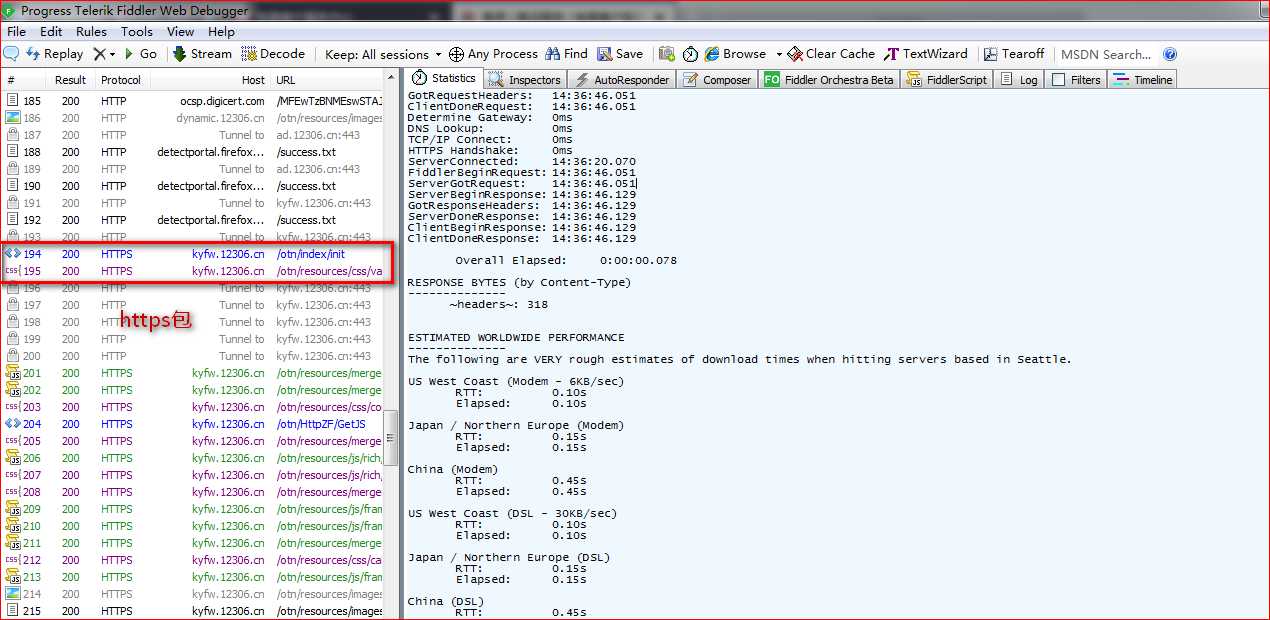Click the timer stopwatch icon
Screen dimensions: 1270x620
pyautogui.click(x=691, y=54)
